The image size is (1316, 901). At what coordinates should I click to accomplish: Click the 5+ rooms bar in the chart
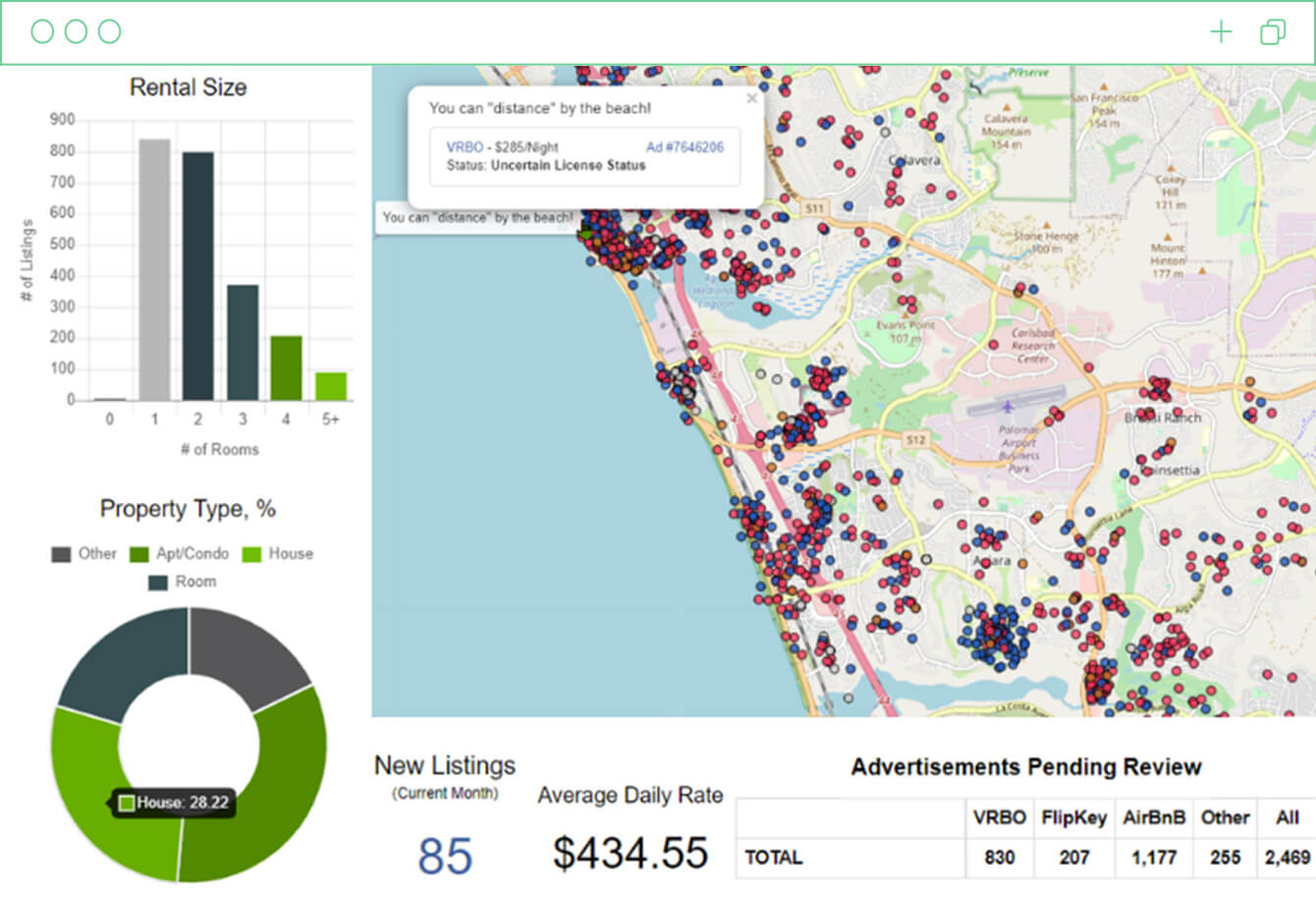(x=331, y=386)
